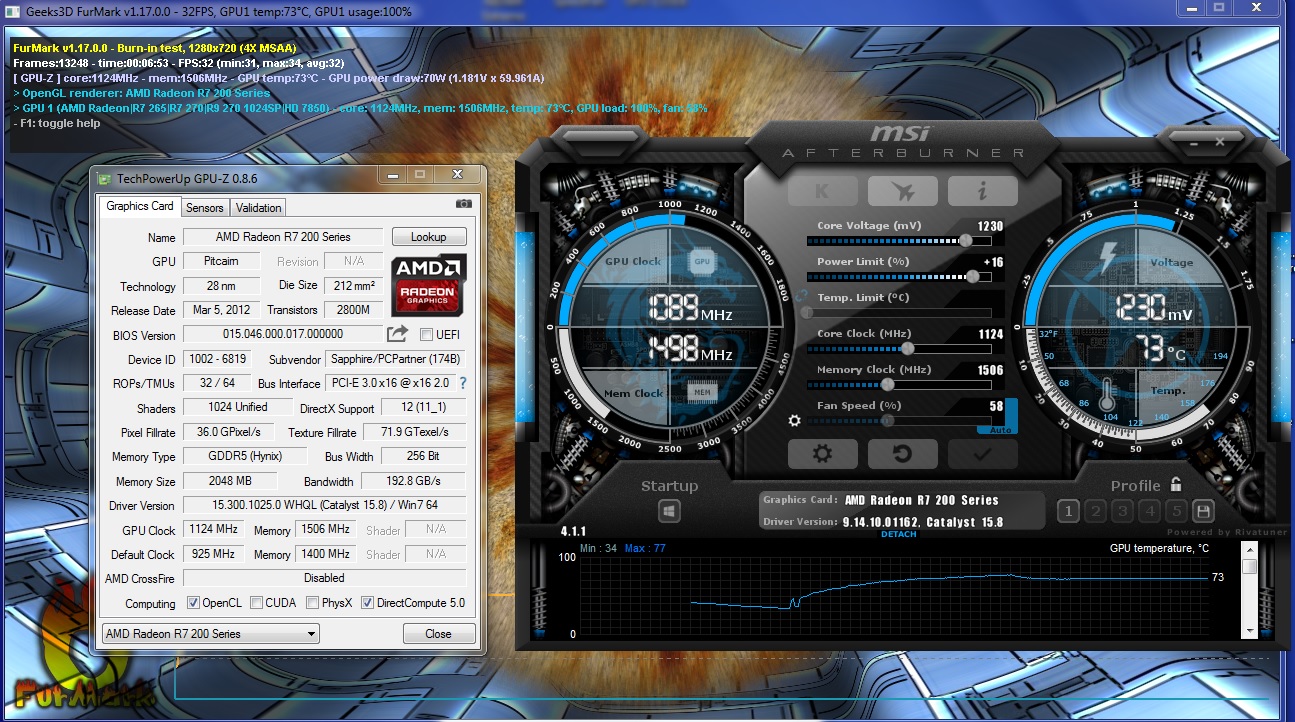Click the camera screenshot icon in GPU-Z

pos(464,204)
